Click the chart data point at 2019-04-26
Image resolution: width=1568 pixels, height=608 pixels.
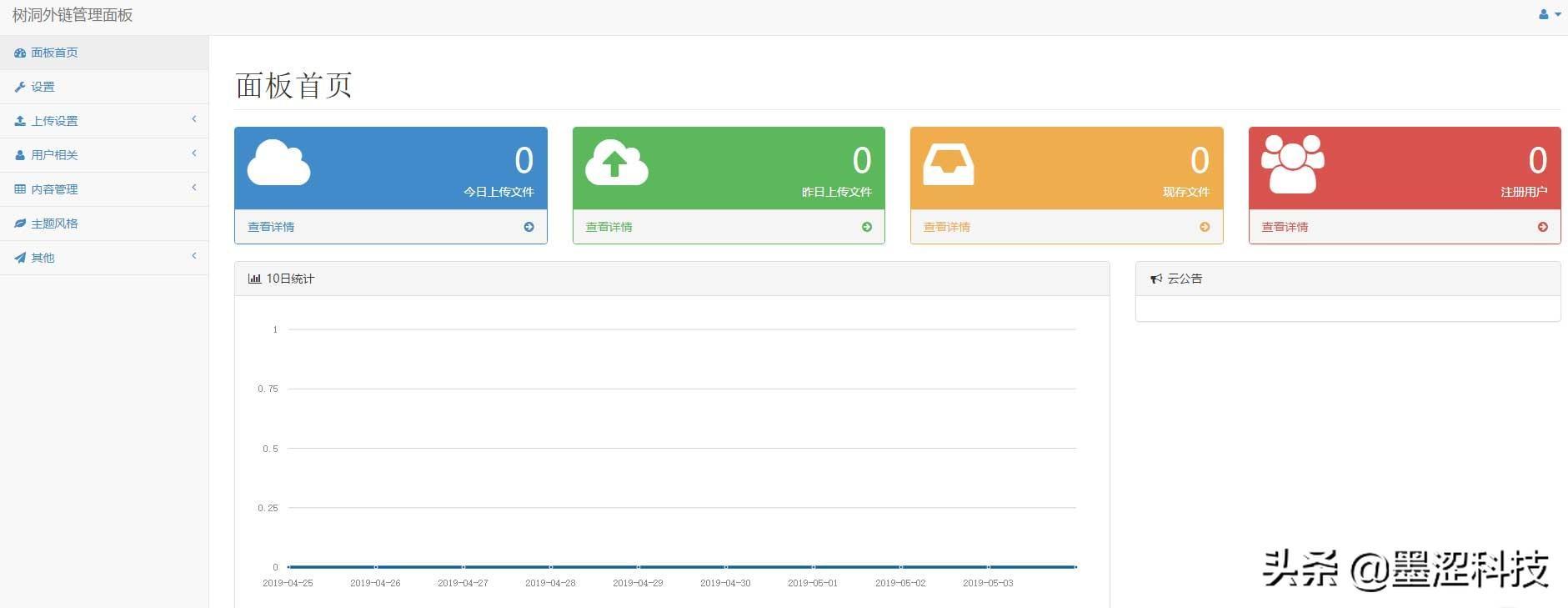(x=376, y=567)
